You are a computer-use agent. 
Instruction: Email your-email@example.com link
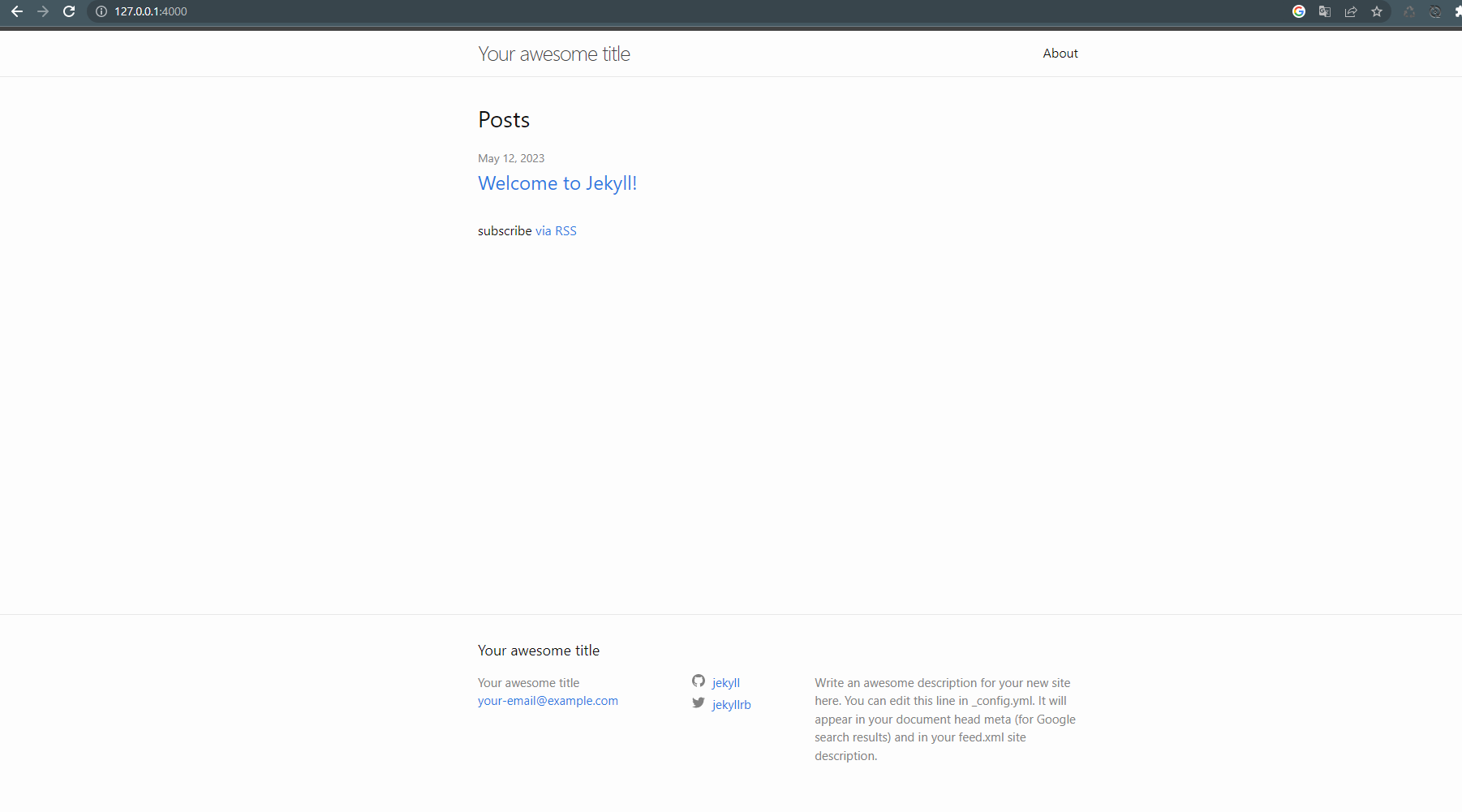click(x=548, y=701)
